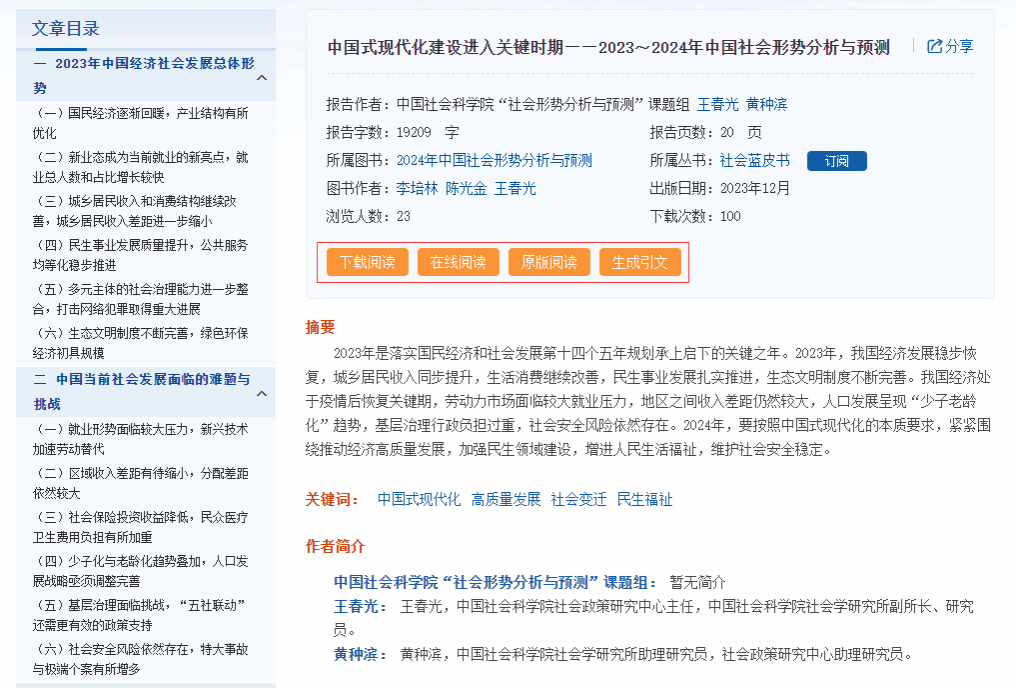The image size is (1016, 688).
Task: Select keyword 民生福祉
Action: (645, 499)
